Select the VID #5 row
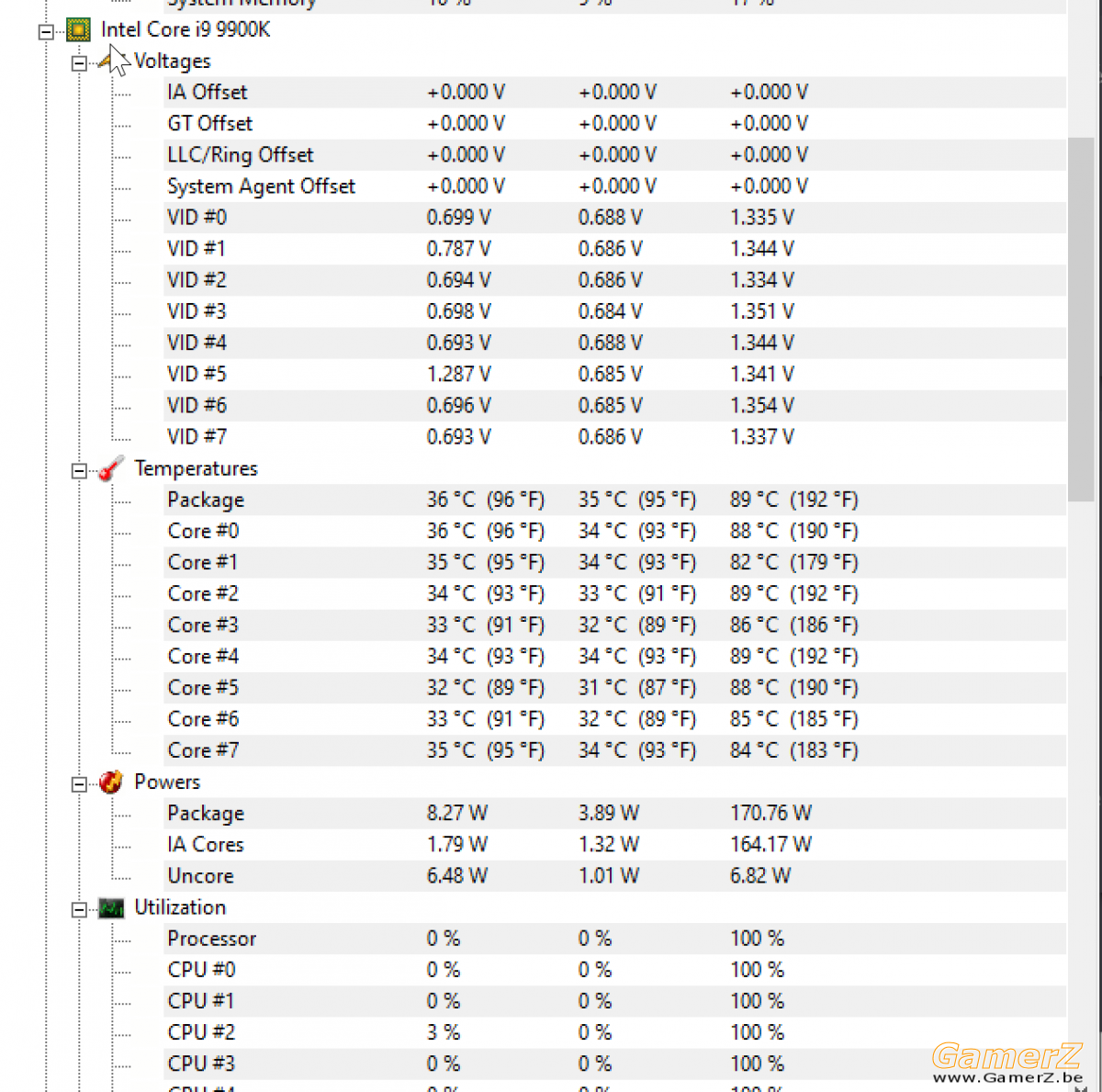Screen dimensions: 1102x1092 pos(613,374)
